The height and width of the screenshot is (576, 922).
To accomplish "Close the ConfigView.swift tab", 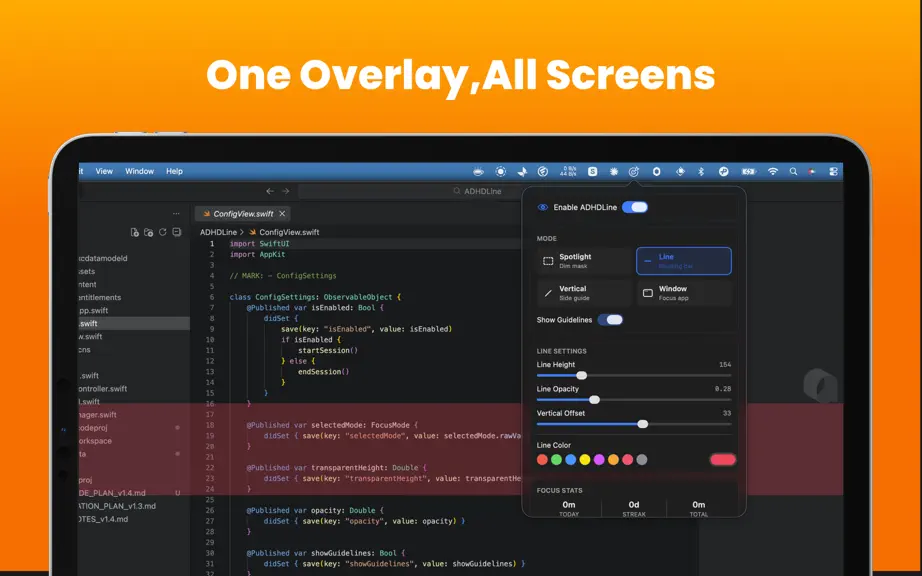I will point(282,214).
